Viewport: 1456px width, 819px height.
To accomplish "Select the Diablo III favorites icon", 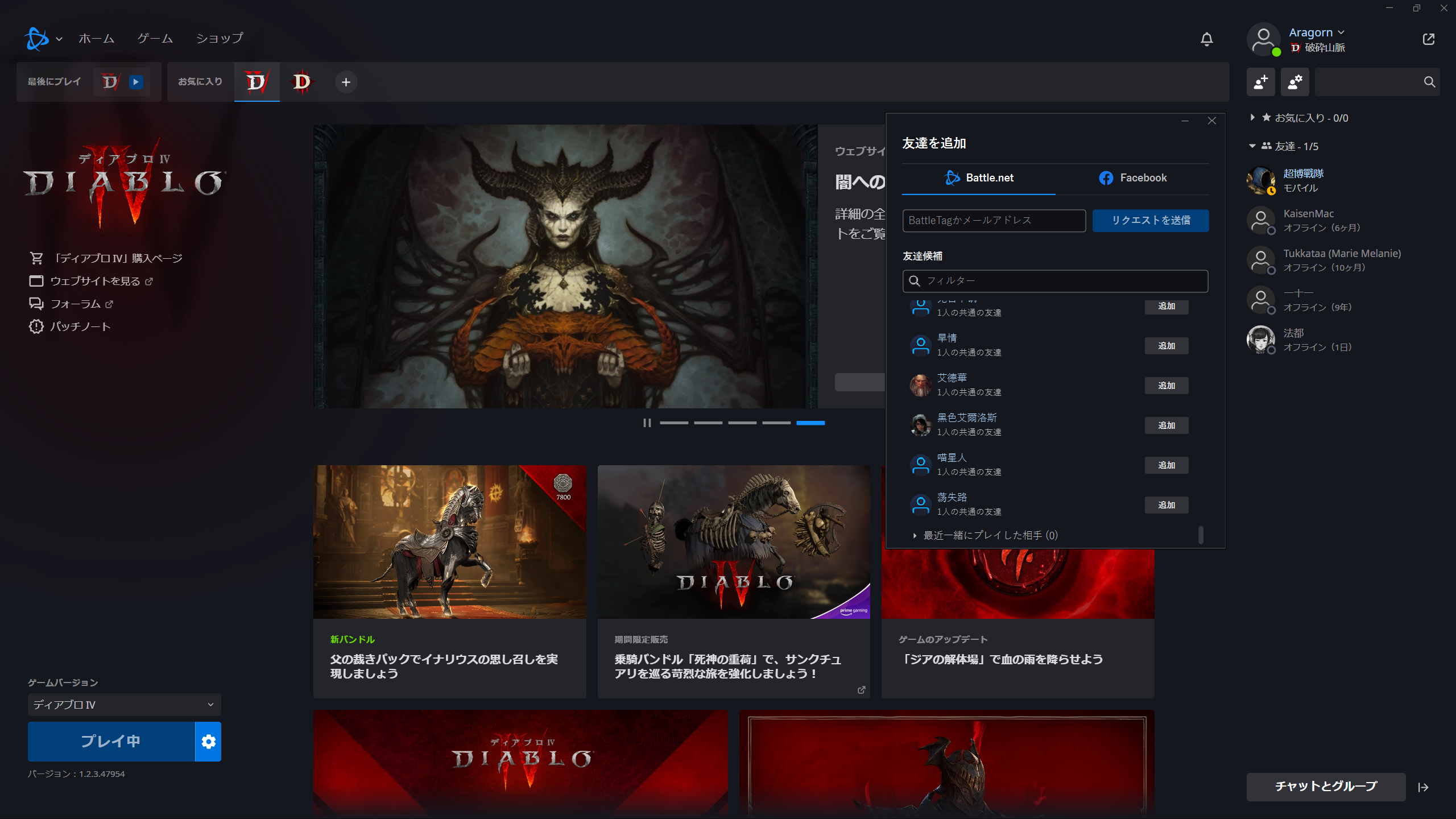I will pyautogui.click(x=301, y=82).
